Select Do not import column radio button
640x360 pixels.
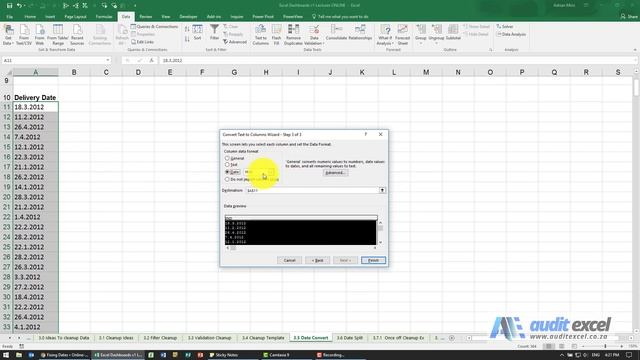pyautogui.click(x=227, y=179)
